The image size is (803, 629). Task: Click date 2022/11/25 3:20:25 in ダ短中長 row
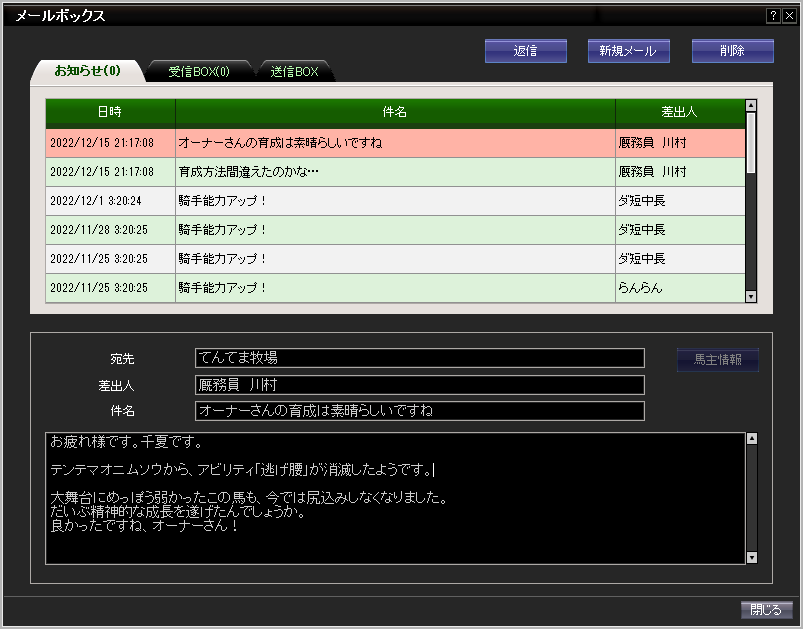(99, 259)
